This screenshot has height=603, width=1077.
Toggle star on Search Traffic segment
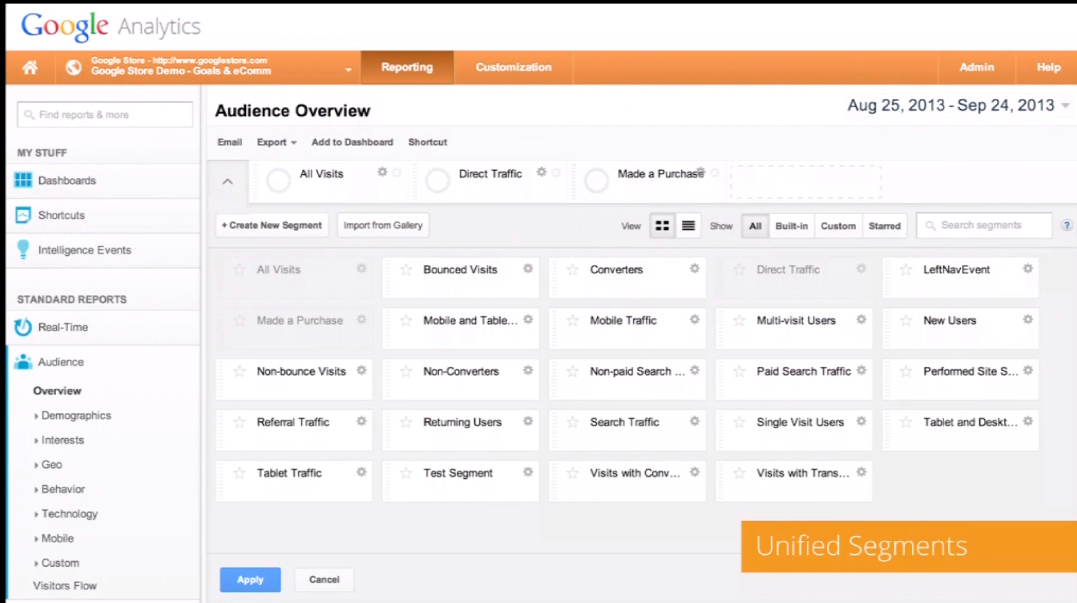click(572, 422)
